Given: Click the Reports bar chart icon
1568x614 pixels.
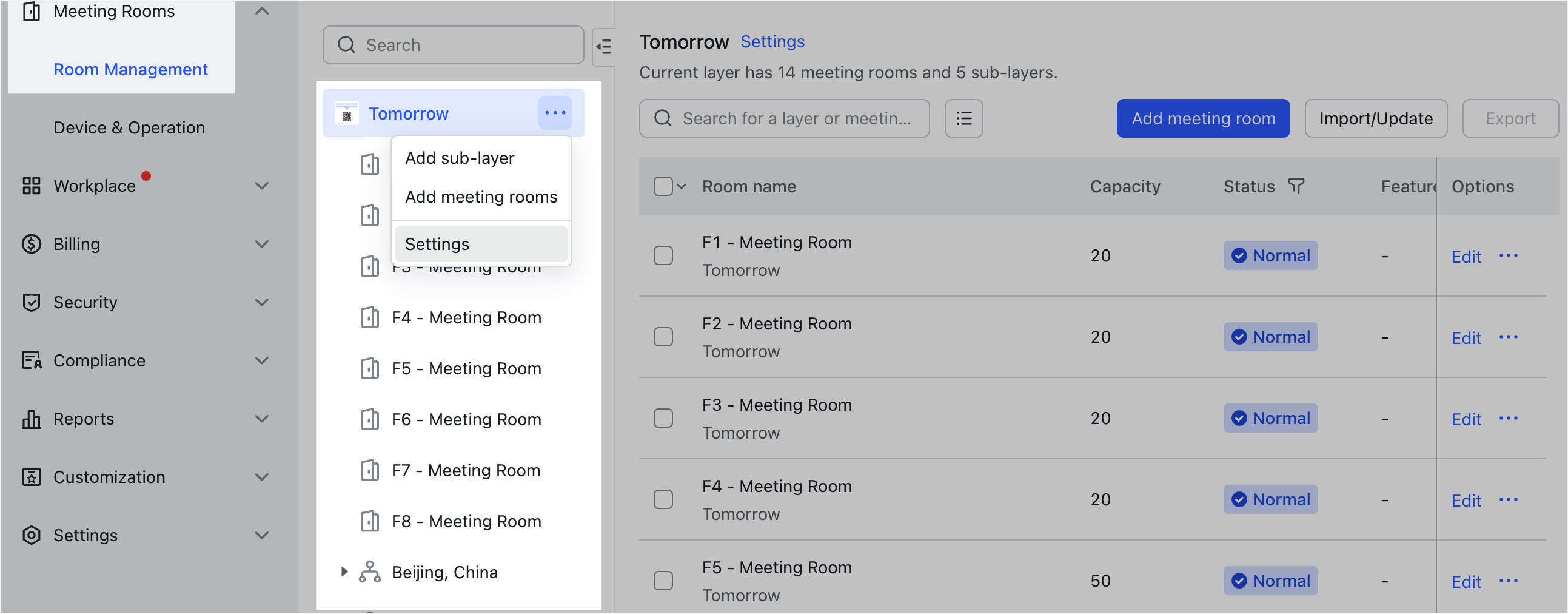Looking at the screenshot, I should 32,419.
